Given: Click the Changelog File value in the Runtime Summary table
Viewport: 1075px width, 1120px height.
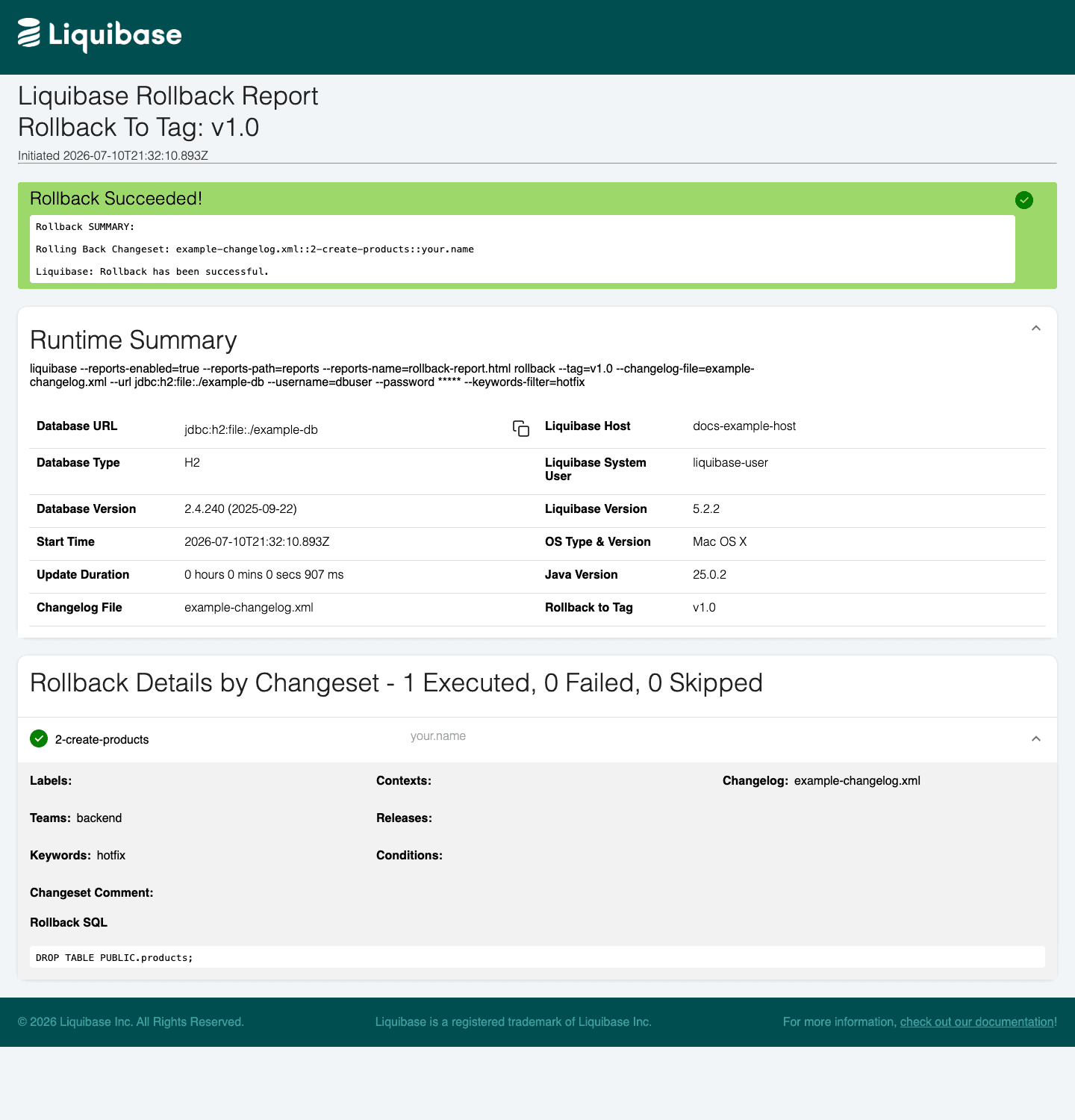Looking at the screenshot, I should coord(249,608).
